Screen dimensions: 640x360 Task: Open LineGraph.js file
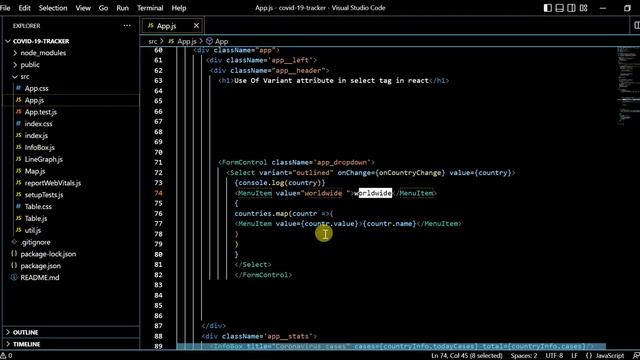pos(43,159)
